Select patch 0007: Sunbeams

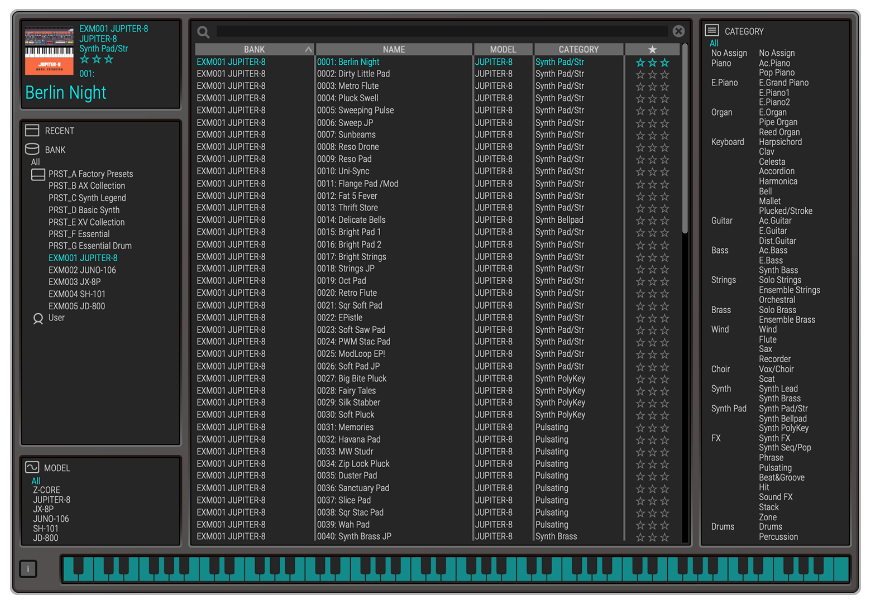pyautogui.click(x=346, y=135)
